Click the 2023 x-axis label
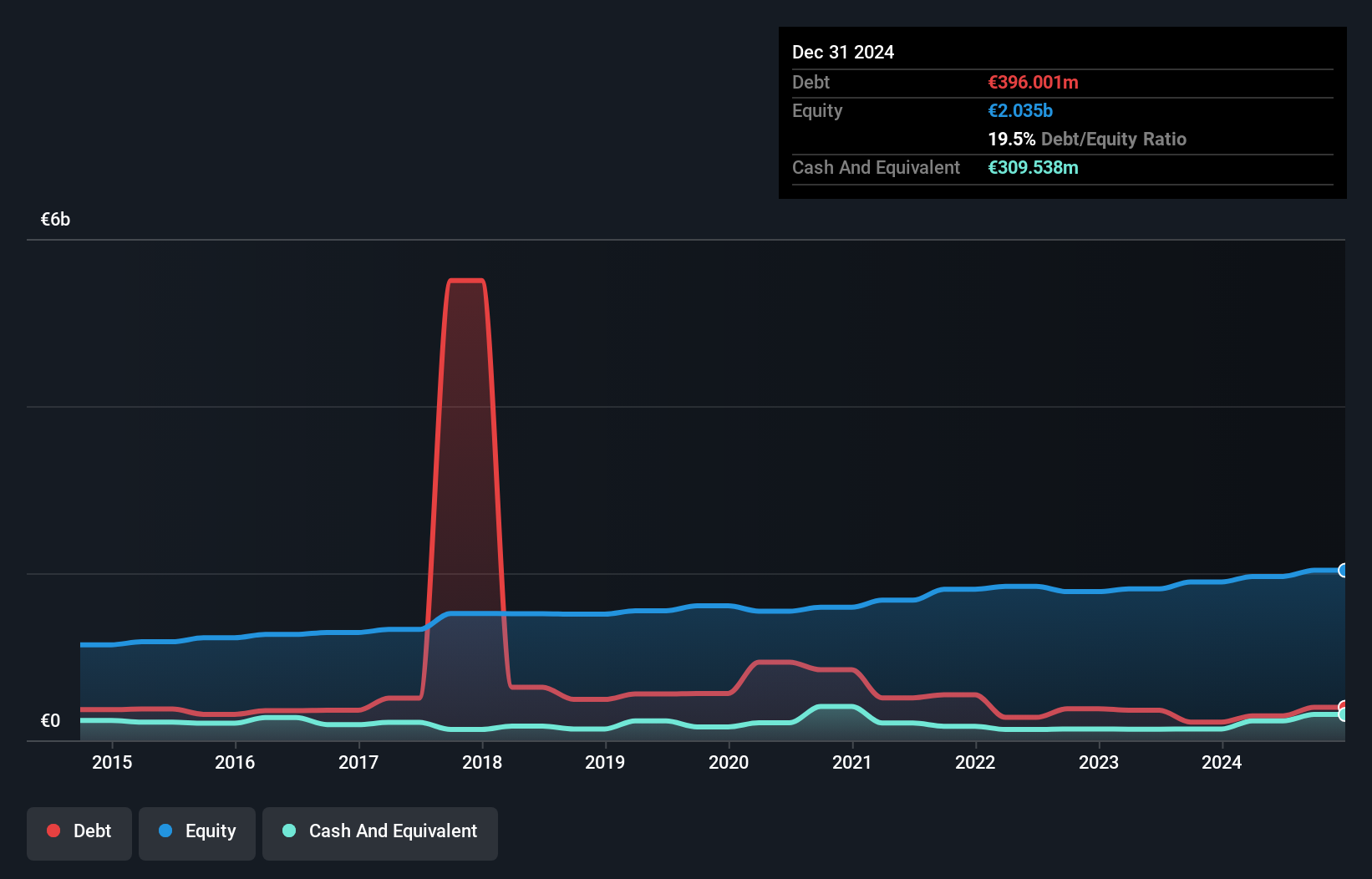Image resolution: width=1372 pixels, height=879 pixels. [1099, 762]
